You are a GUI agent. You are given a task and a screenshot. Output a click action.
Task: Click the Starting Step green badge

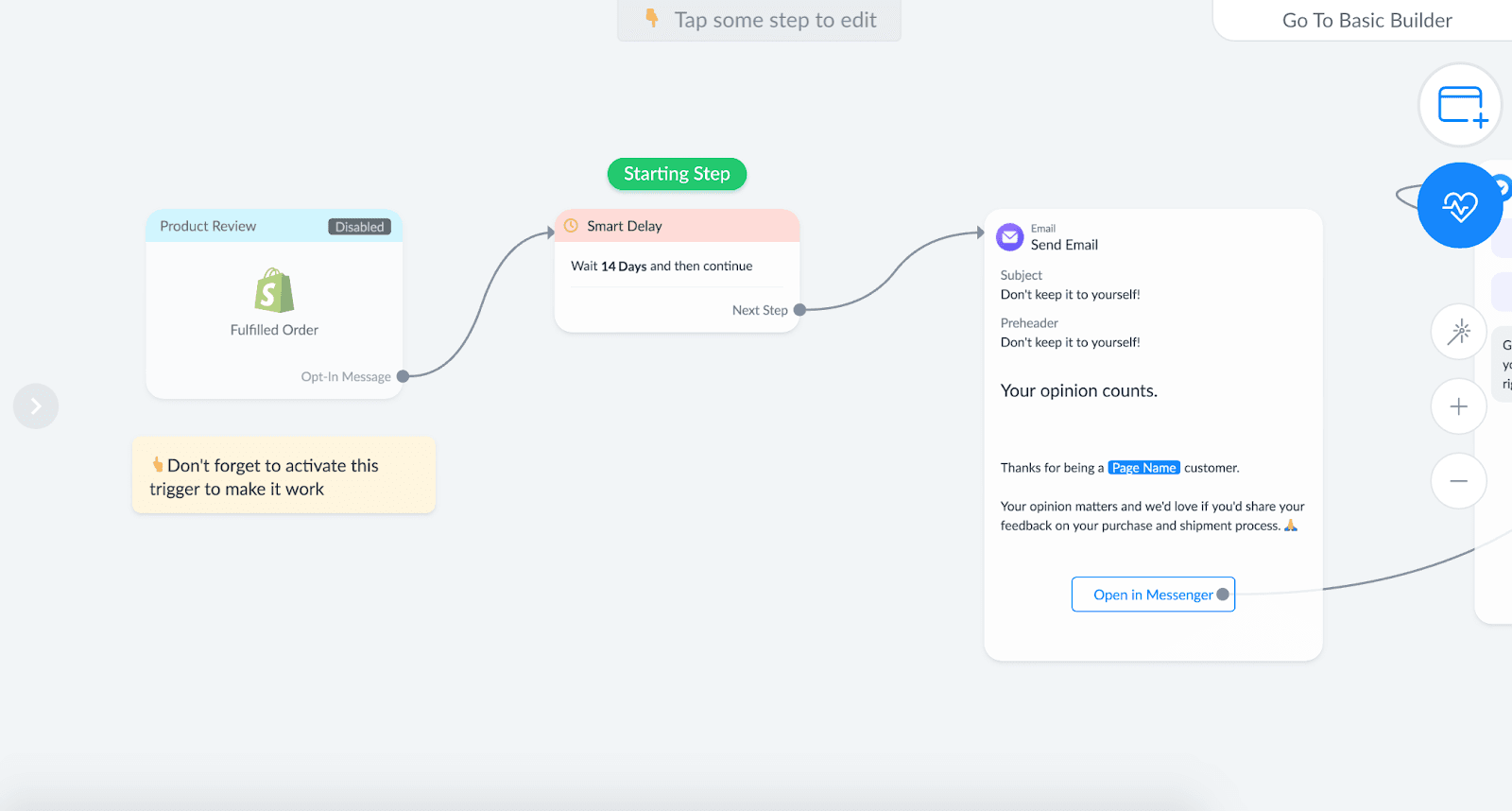(x=677, y=174)
